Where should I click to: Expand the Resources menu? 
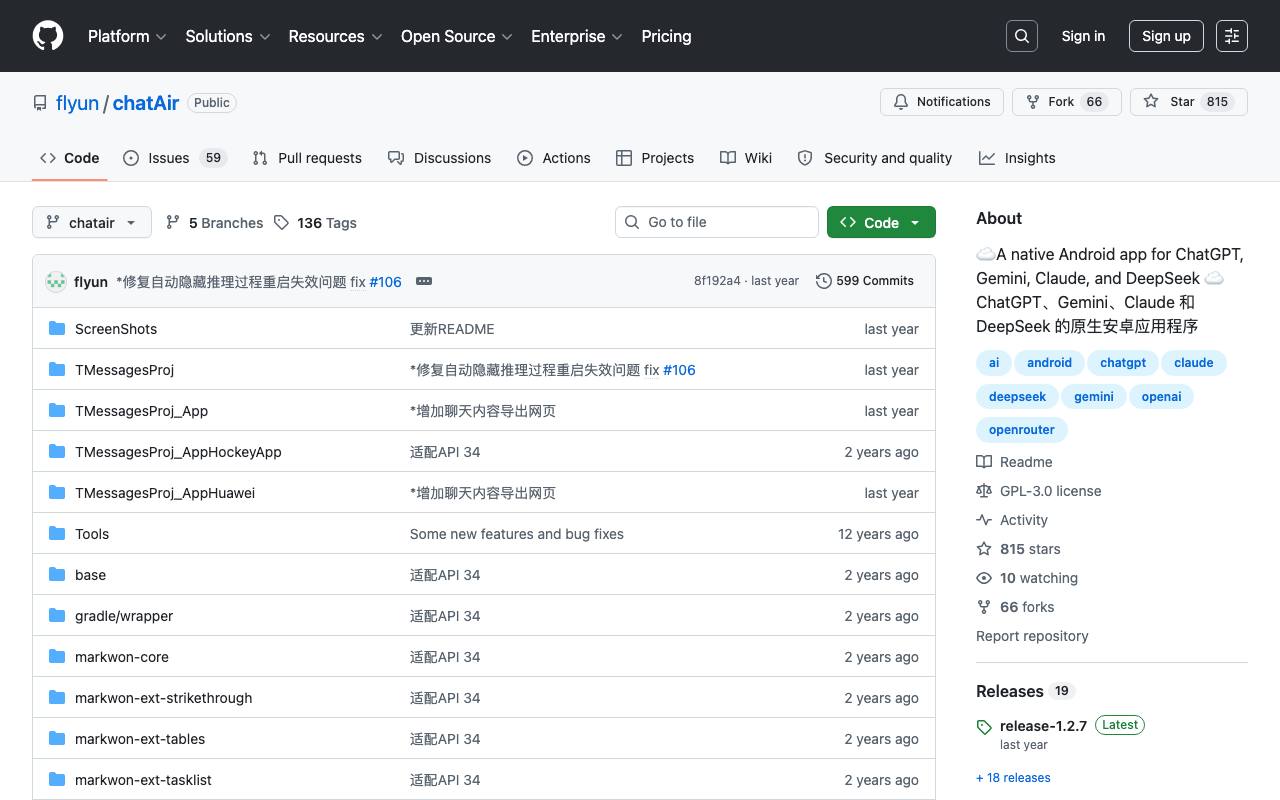tap(336, 36)
